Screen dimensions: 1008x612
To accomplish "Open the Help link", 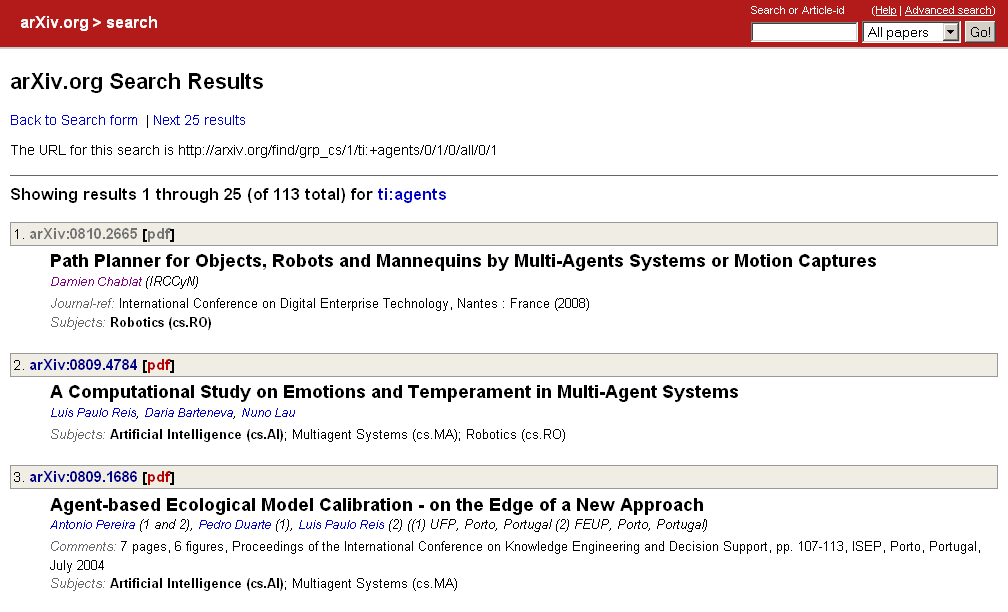I will pos(884,10).
